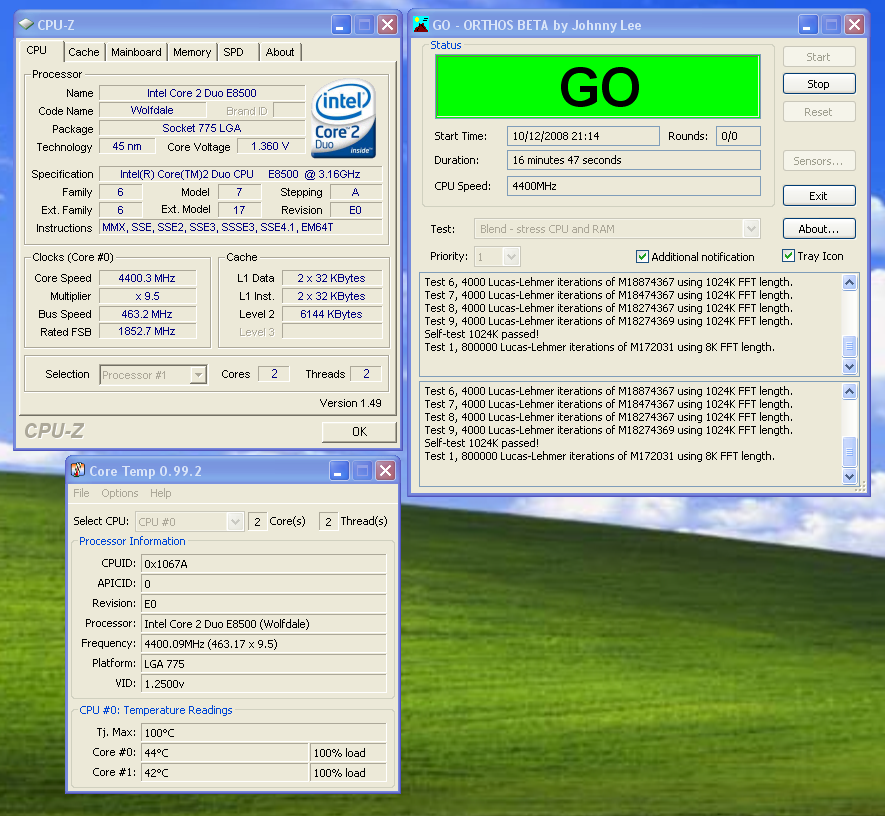Click the Rated FSB 1852.7 MHz value
885x816 pixels.
[148, 331]
